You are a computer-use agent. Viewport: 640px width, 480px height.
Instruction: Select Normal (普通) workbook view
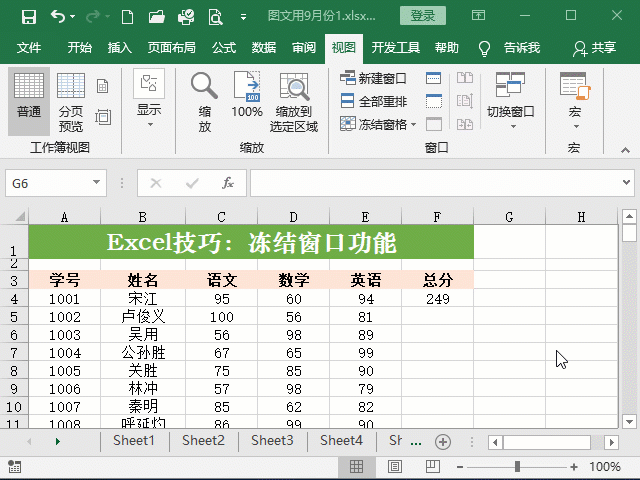[x=29, y=103]
